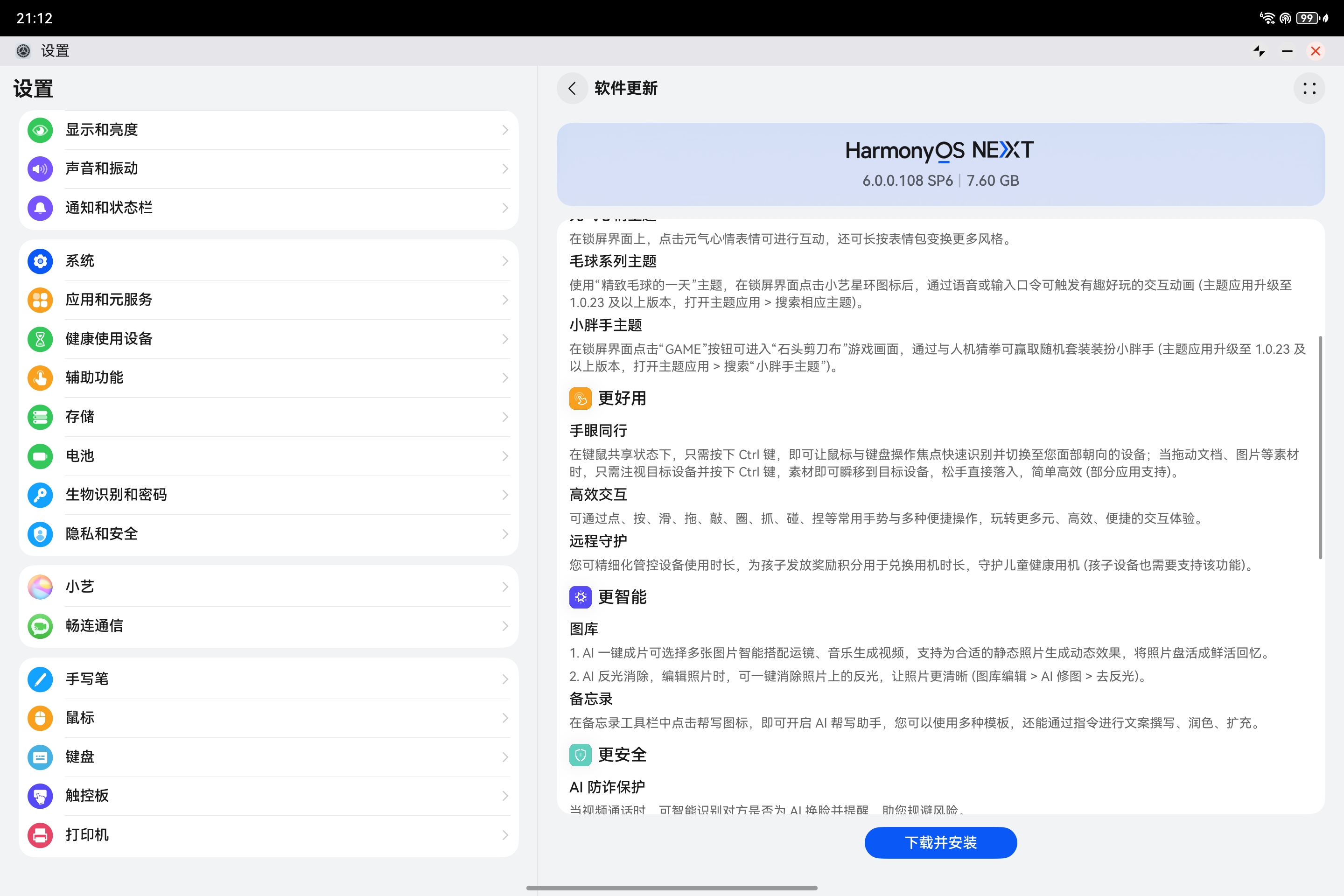Select 应用和元服务 in settings list
The height and width of the screenshot is (896, 1344).
click(109, 300)
